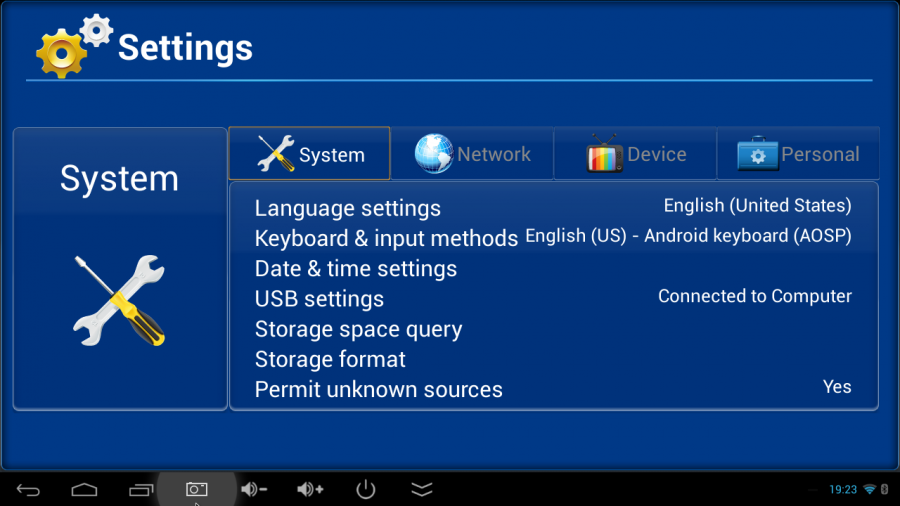Image resolution: width=900 pixels, height=506 pixels.
Task: Tap the power icon
Action: tap(366, 489)
